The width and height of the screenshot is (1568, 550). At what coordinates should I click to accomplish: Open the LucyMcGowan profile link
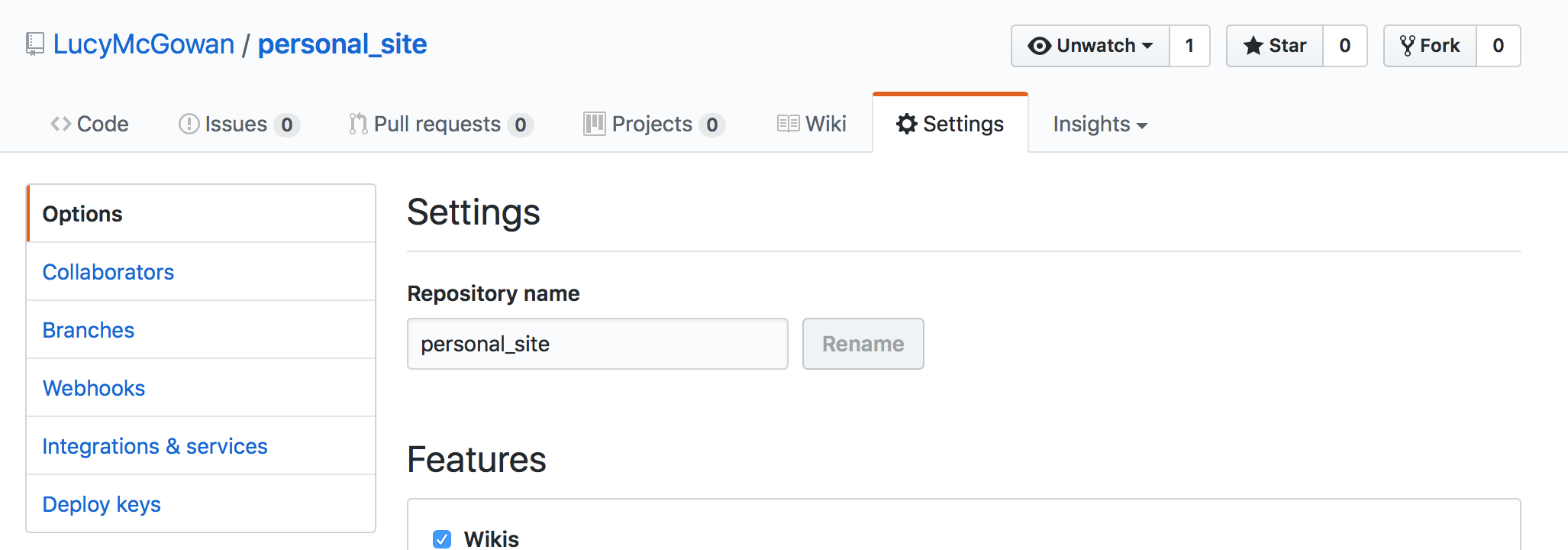(144, 44)
